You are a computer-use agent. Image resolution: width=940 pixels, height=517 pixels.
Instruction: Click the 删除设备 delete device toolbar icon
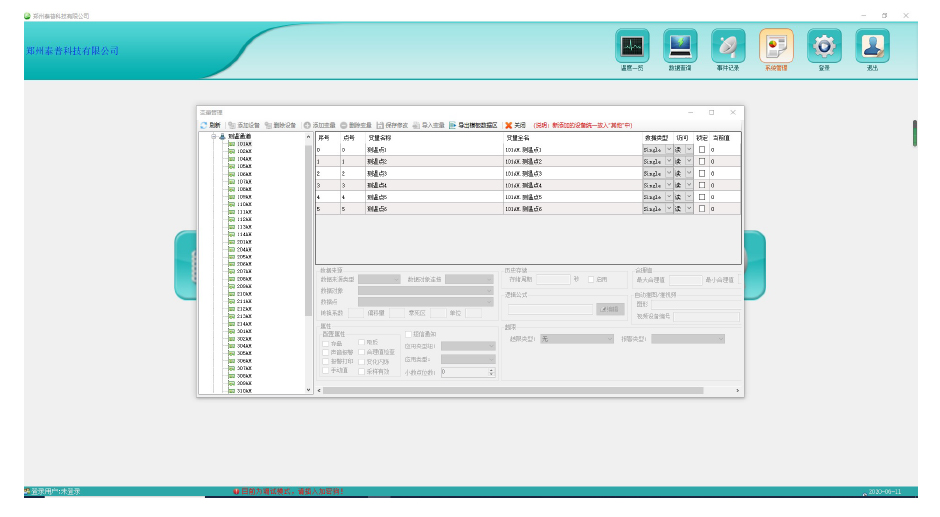268,125
